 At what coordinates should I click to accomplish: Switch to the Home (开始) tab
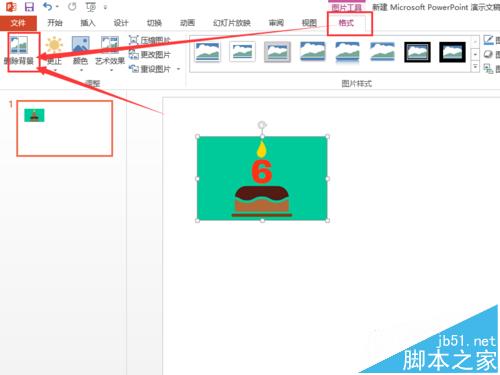coord(55,23)
